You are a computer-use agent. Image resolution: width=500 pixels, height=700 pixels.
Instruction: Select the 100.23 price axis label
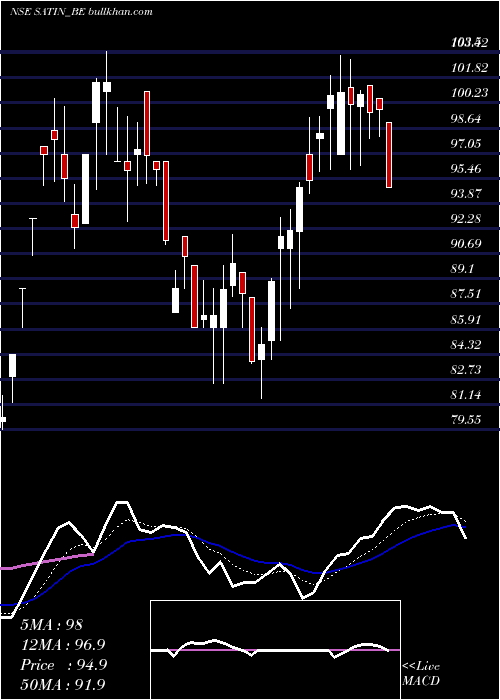(x=469, y=93)
